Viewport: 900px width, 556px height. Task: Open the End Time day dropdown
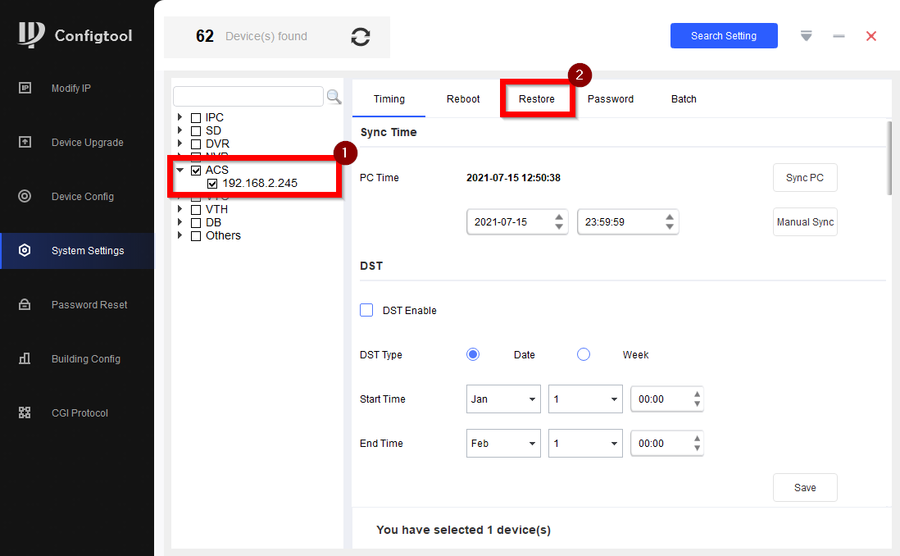click(585, 443)
